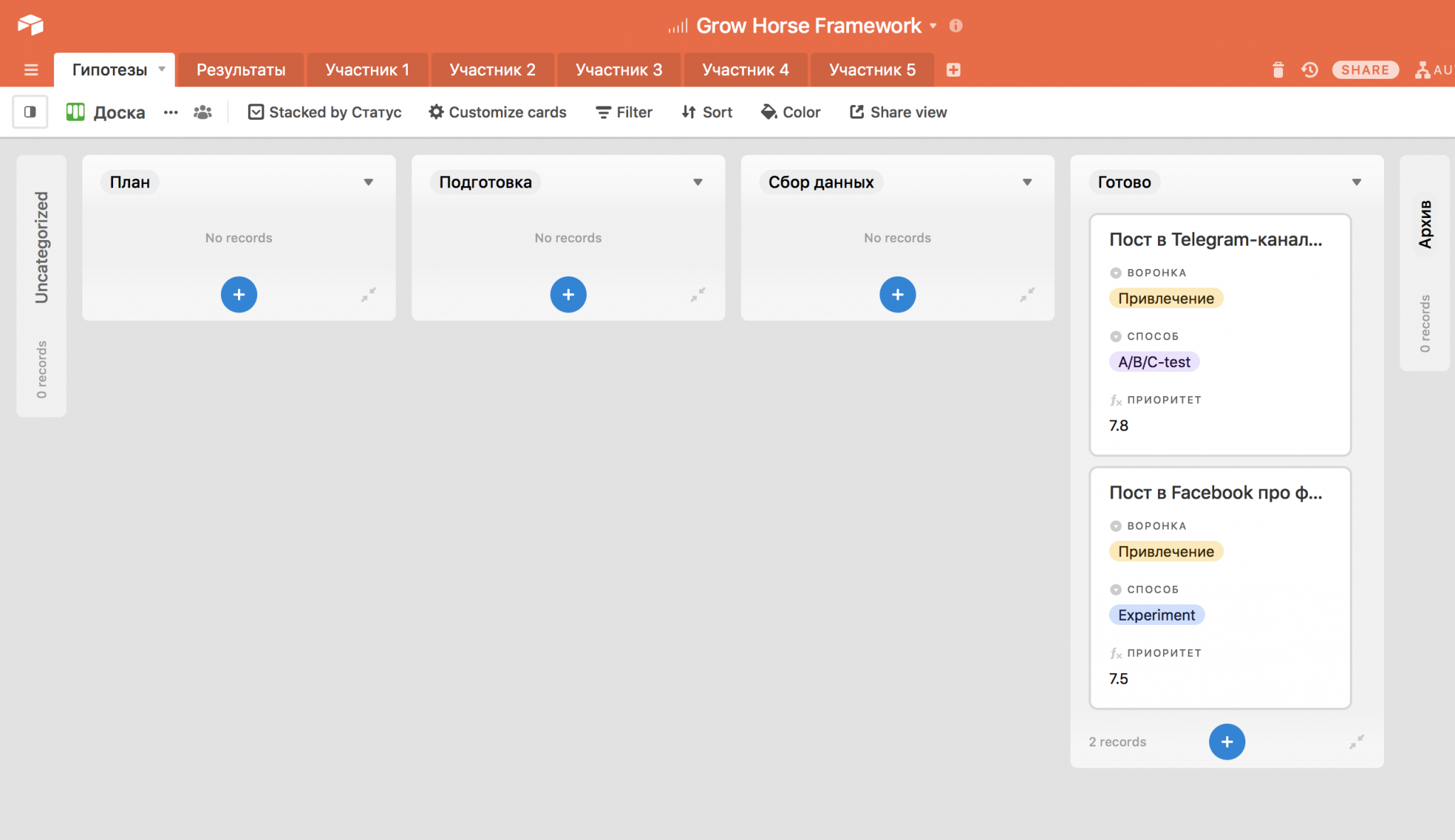Click the base info icon
This screenshot has height=840, width=1455.
click(x=956, y=26)
